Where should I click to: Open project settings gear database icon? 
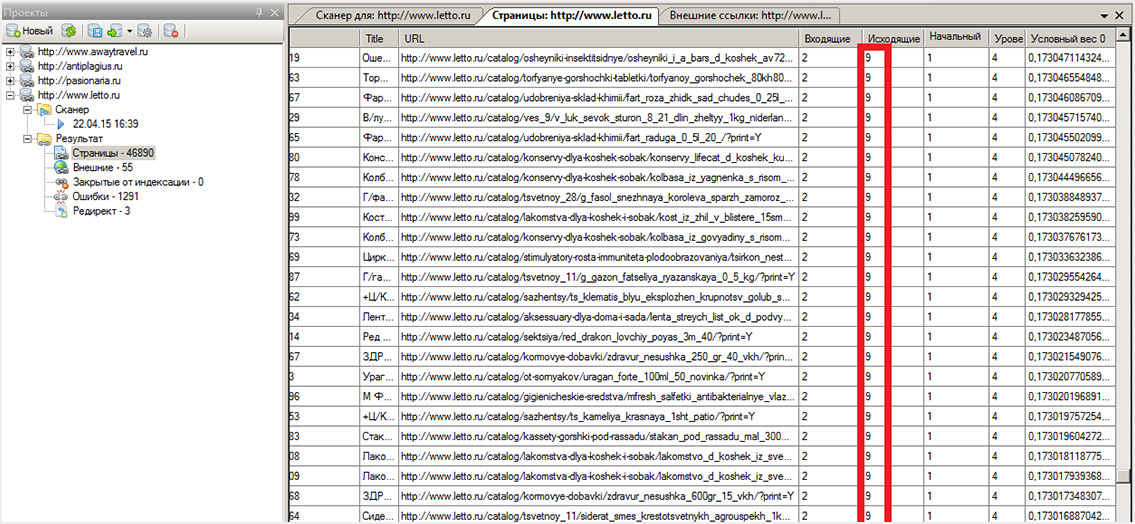pos(145,31)
